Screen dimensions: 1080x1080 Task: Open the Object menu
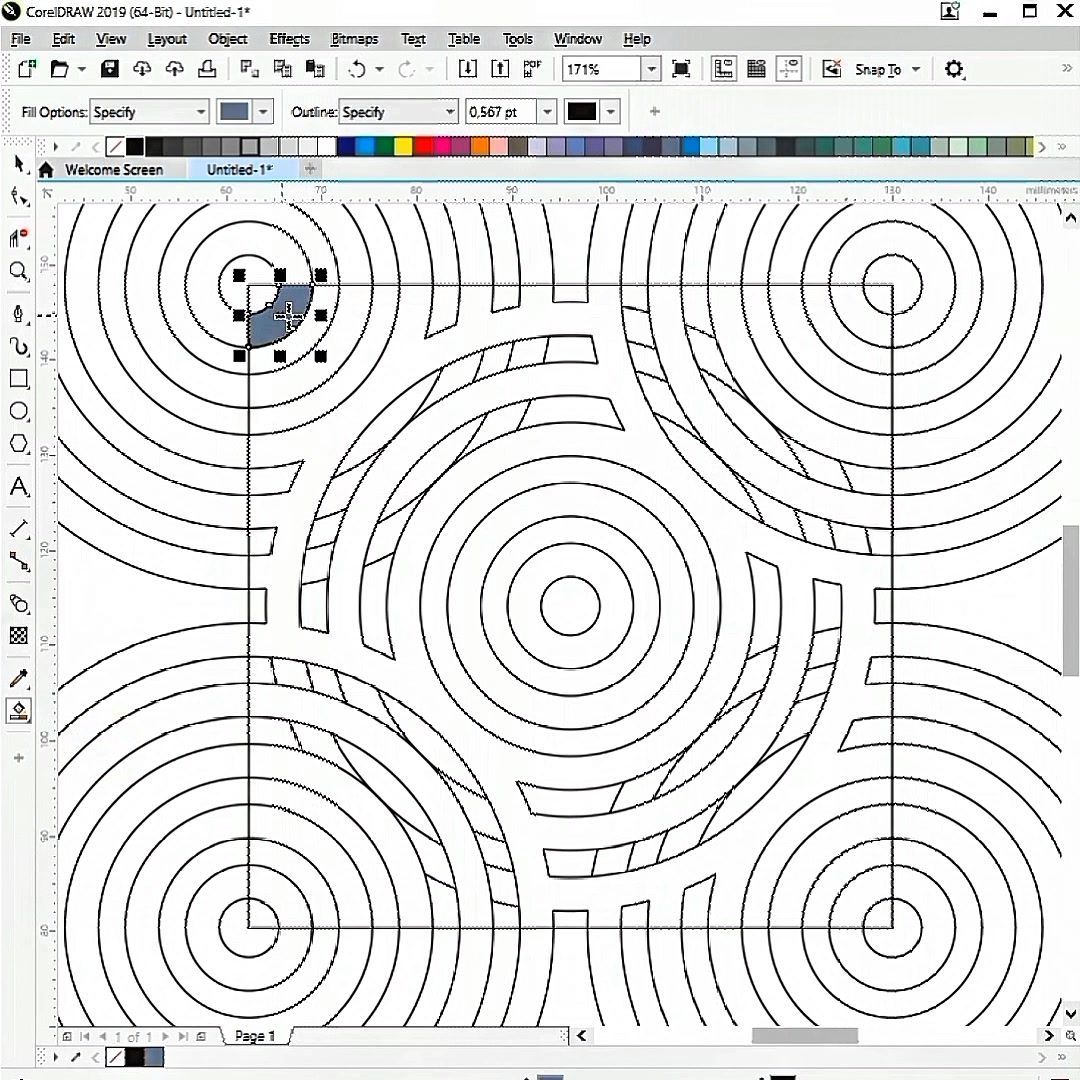228,39
